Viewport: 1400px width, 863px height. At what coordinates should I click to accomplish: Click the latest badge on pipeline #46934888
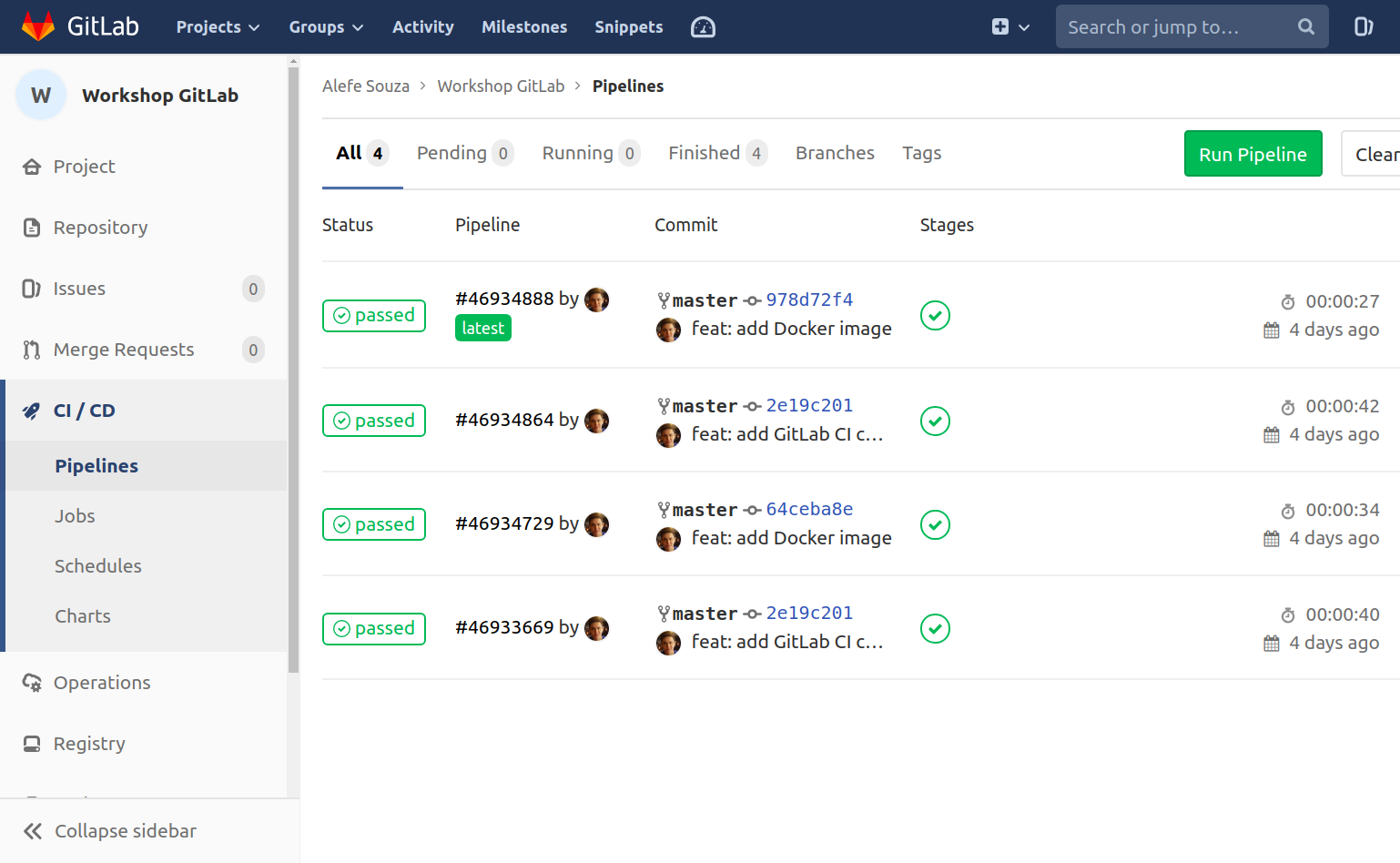click(x=483, y=328)
